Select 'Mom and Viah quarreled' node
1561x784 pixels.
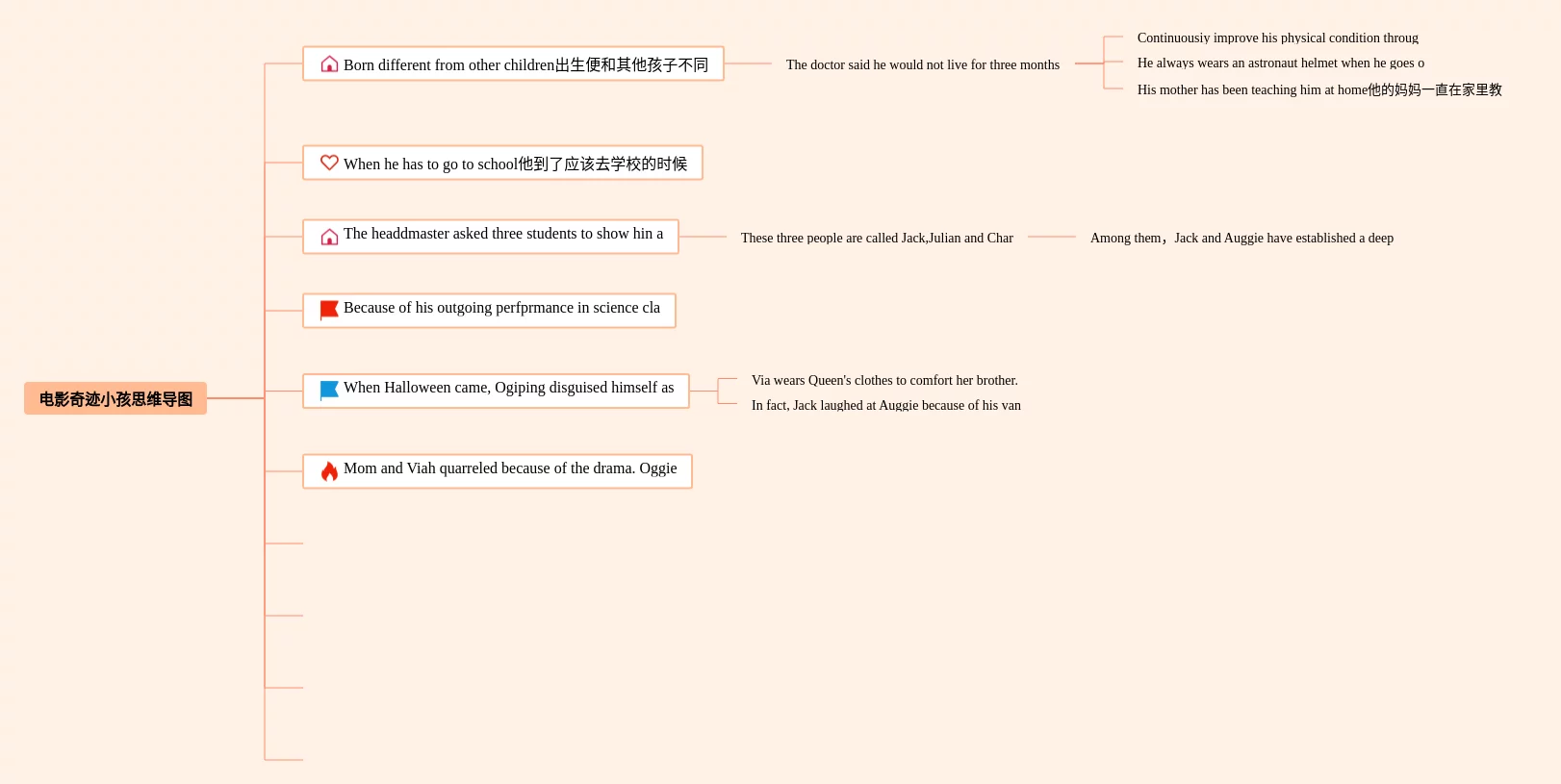[x=498, y=471]
